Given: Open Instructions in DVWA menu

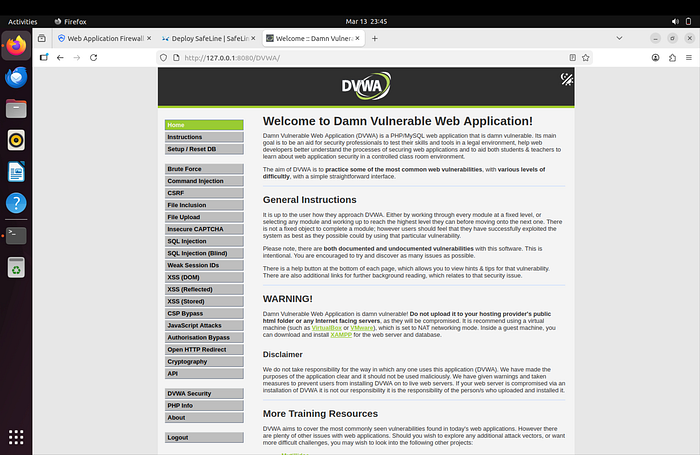Looking at the screenshot, I should pyautogui.click(x=204, y=137).
